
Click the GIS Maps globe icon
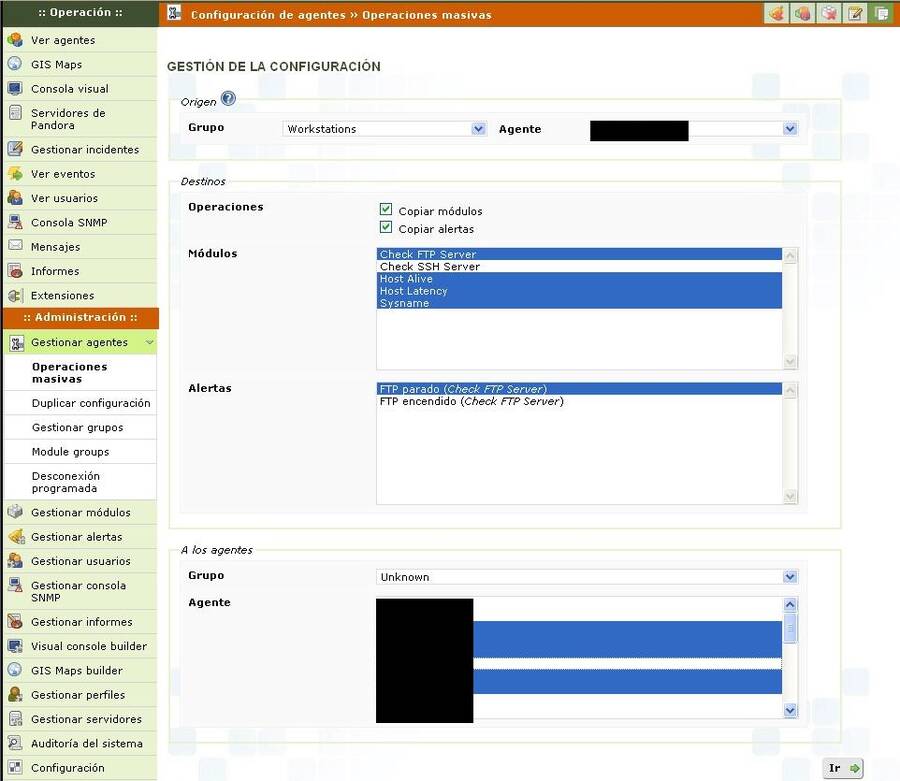pos(15,64)
